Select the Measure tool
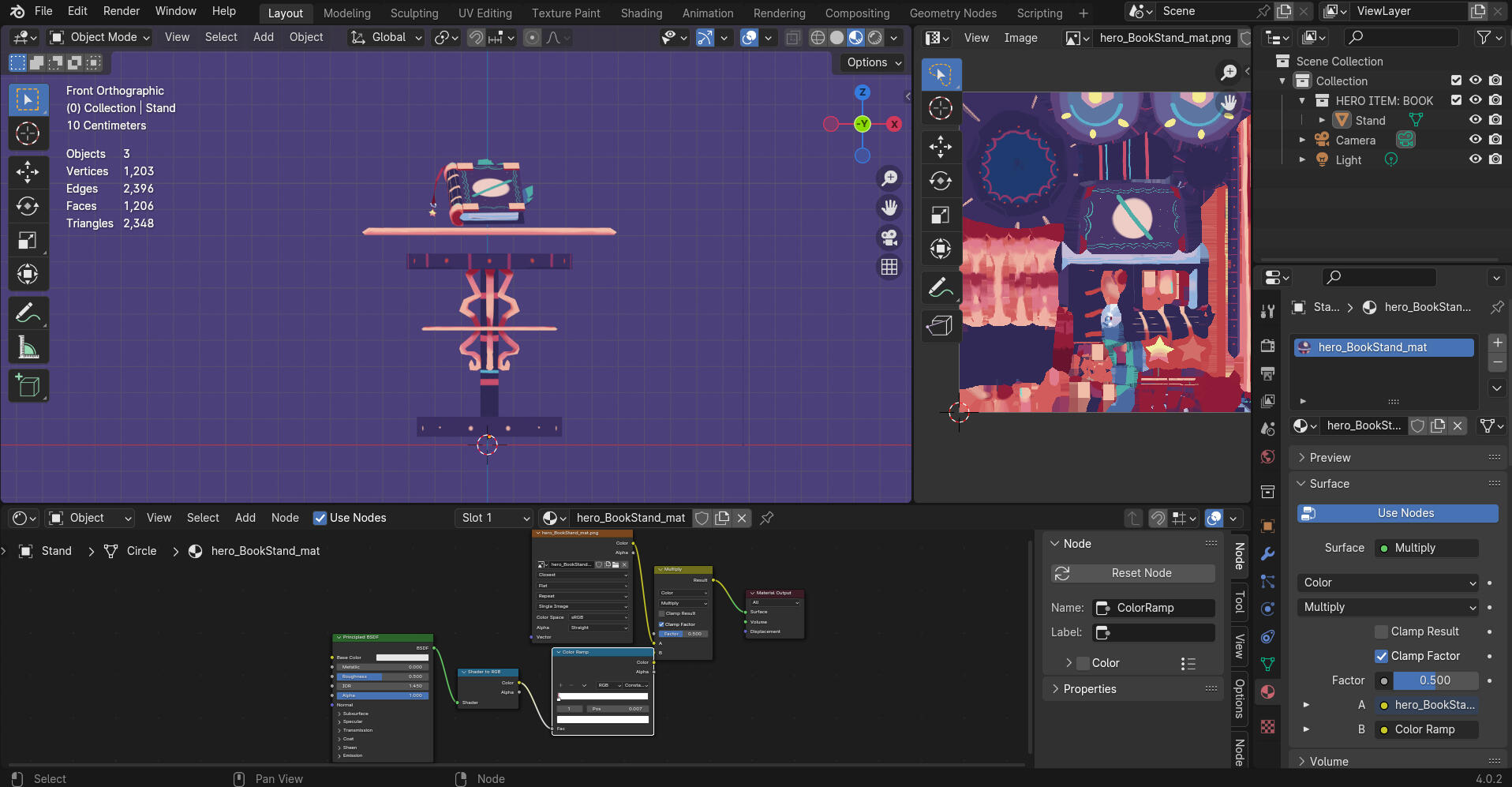This screenshot has height=787, width=1512. pyautogui.click(x=28, y=348)
